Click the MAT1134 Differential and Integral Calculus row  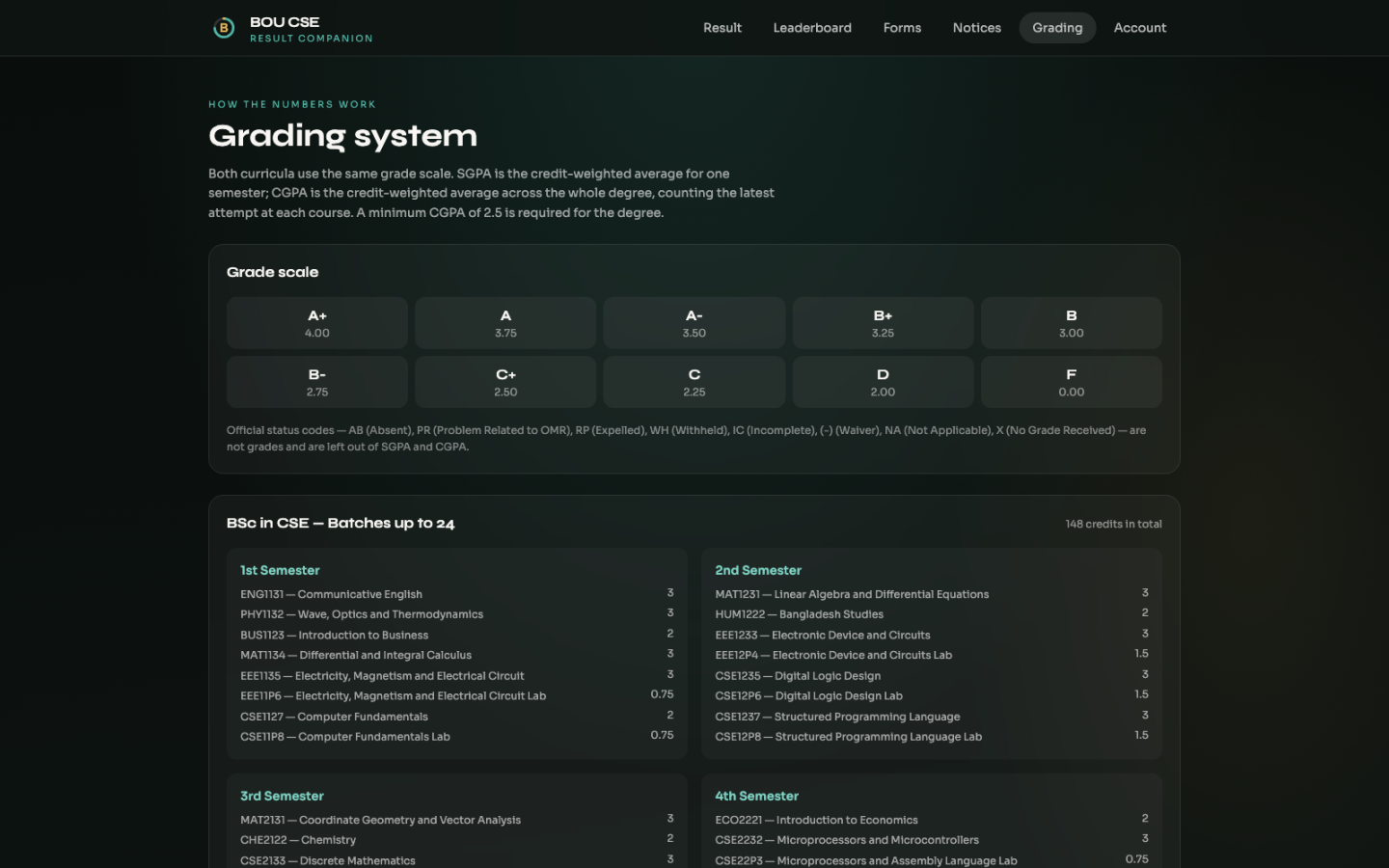(457, 655)
